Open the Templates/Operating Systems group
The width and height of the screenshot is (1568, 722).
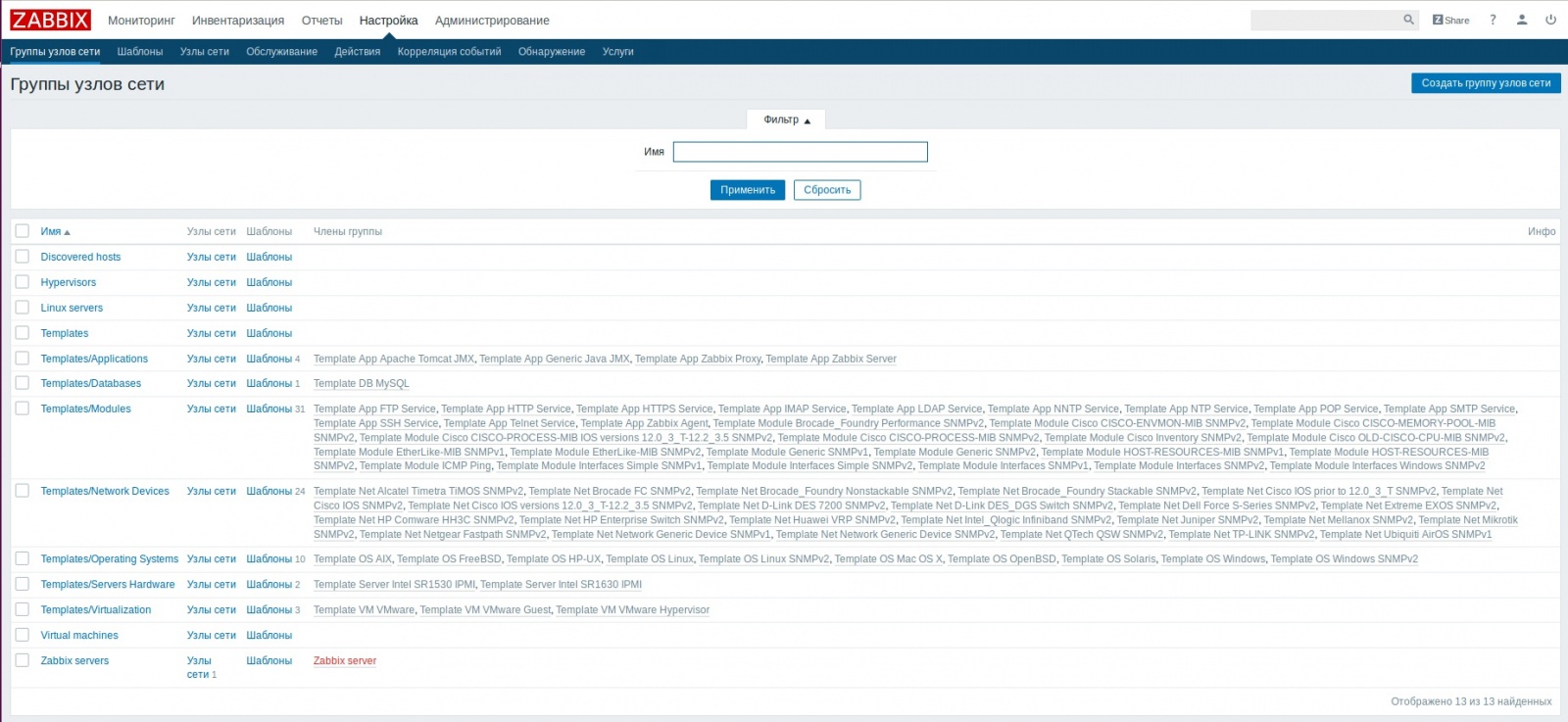(x=110, y=558)
